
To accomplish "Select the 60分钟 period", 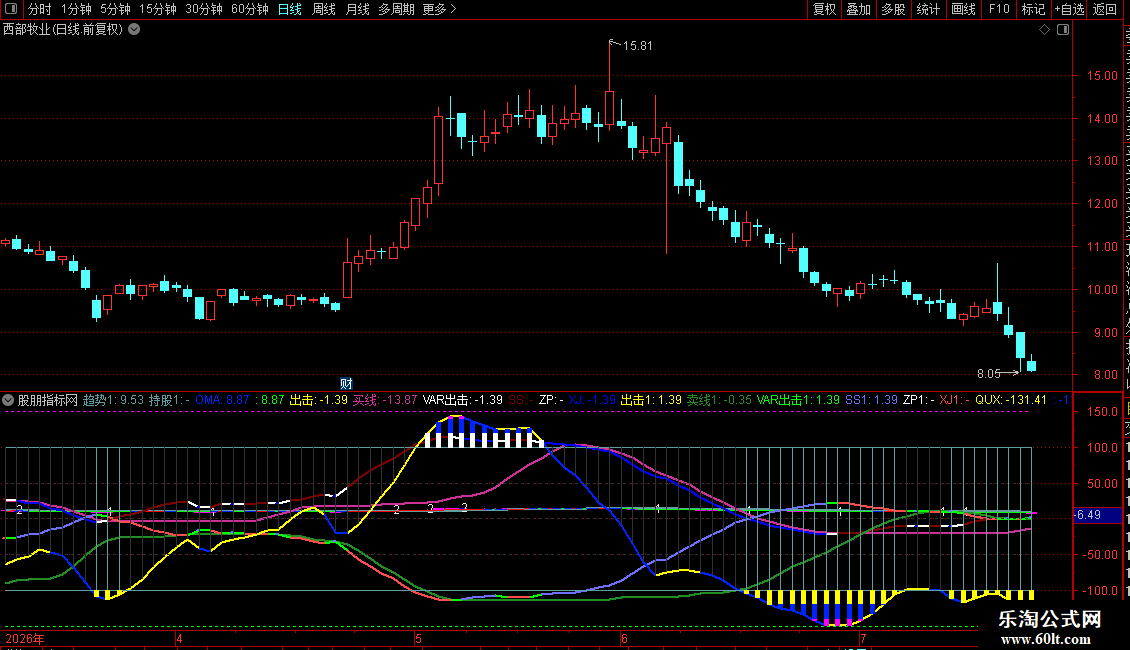I will (249, 9).
